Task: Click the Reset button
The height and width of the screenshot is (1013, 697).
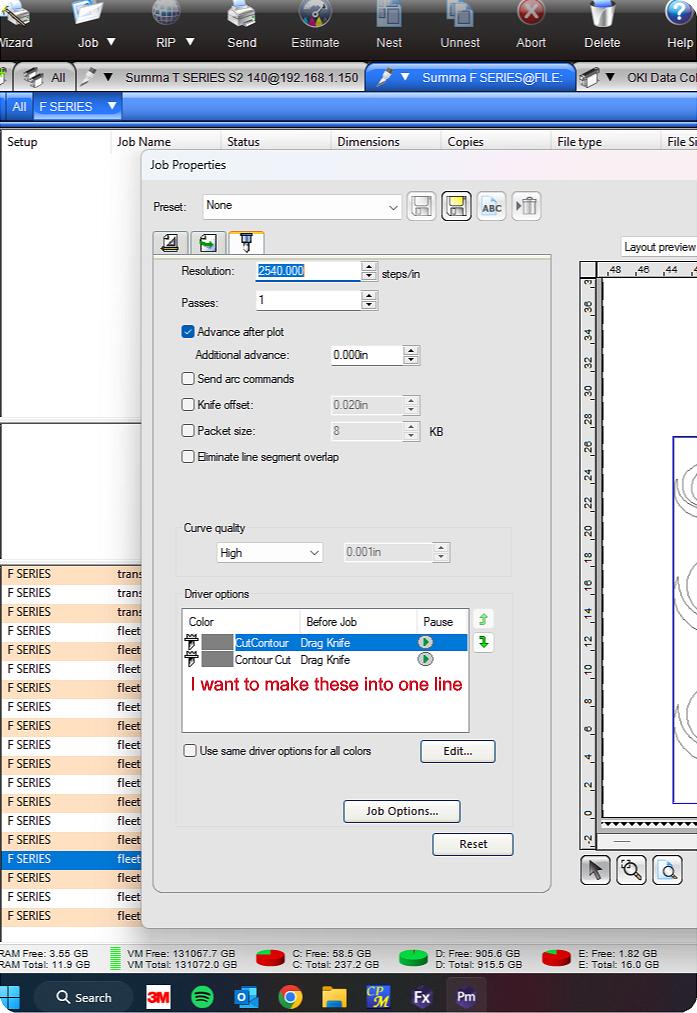Action: (x=473, y=844)
